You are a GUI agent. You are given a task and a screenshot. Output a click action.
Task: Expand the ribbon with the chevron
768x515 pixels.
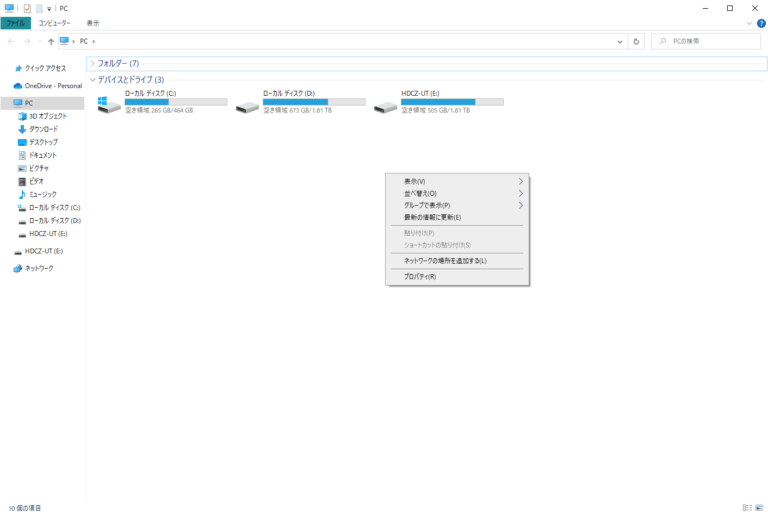750,22
